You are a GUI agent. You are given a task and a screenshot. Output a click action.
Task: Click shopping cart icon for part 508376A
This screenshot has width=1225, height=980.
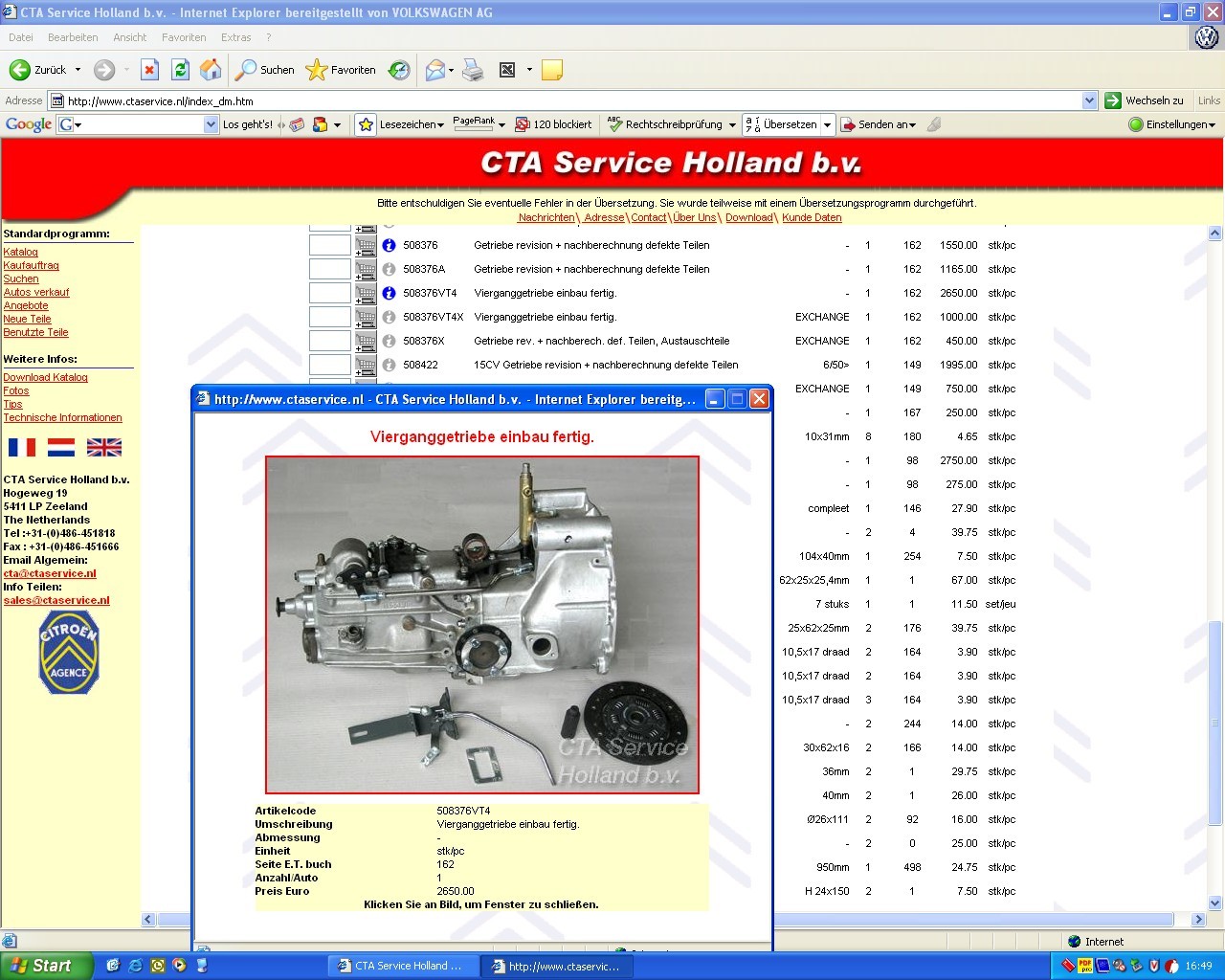pos(365,269)
